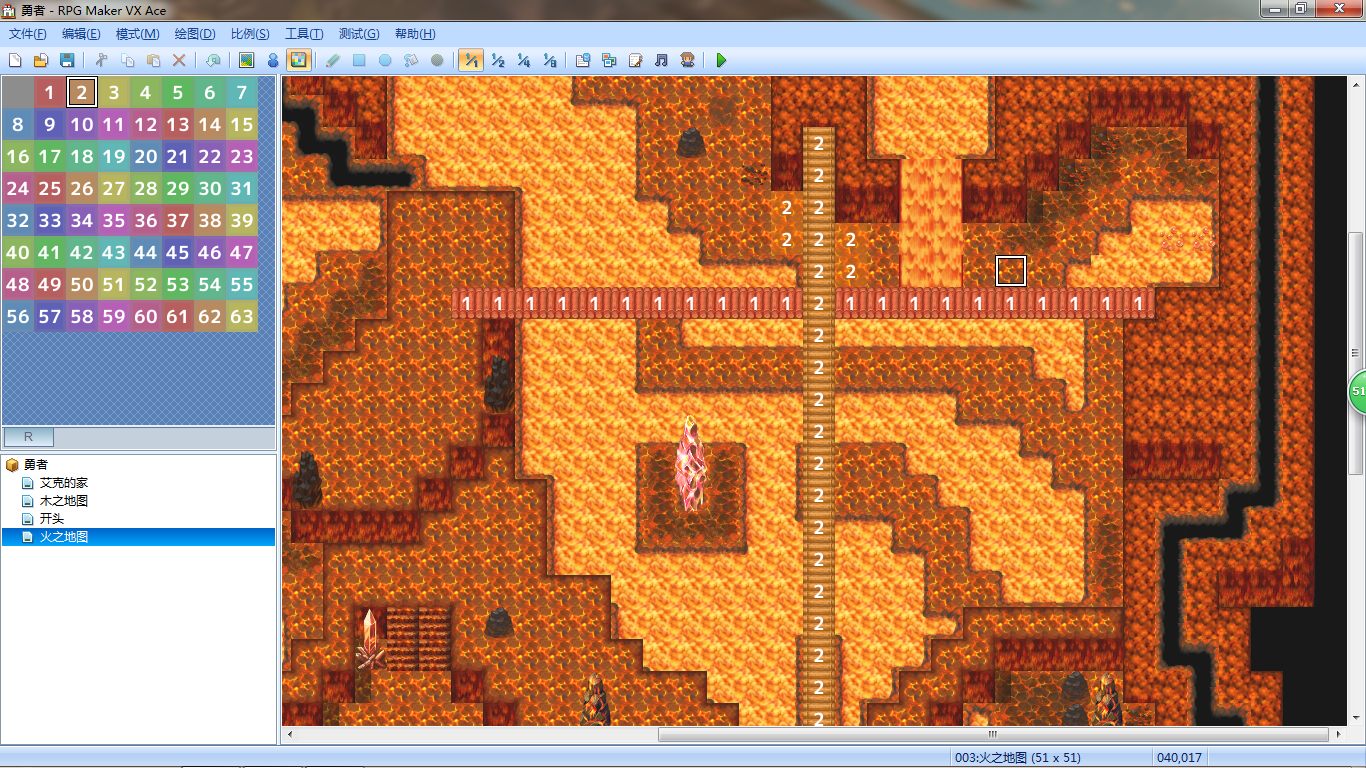Screen dimensions: 1366x768
Task: Select the Flood Fill tool
Action: pos(411,60)
